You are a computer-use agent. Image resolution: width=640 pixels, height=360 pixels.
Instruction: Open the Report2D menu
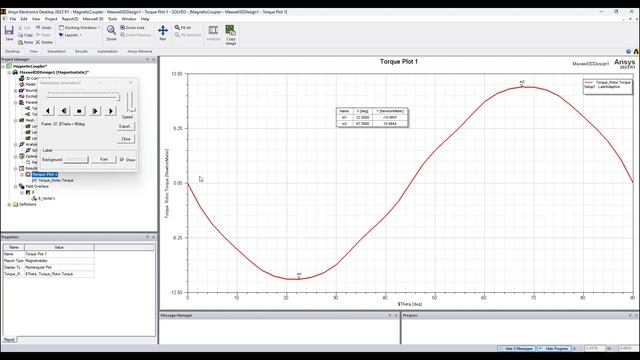point(70,19)
